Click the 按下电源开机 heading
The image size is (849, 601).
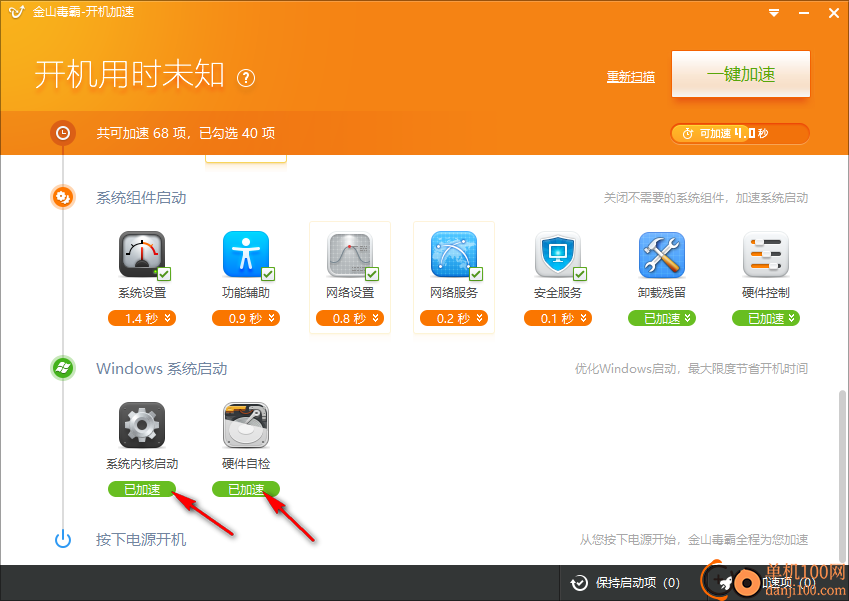141,540
